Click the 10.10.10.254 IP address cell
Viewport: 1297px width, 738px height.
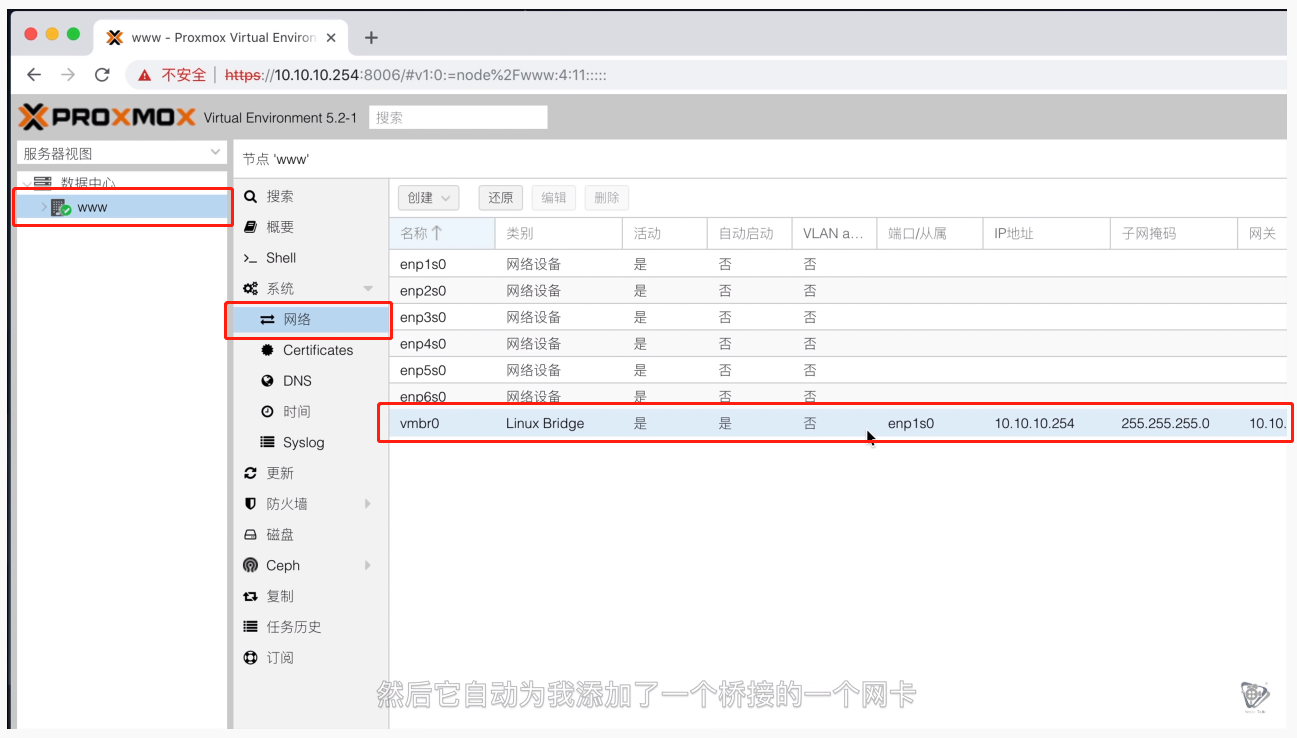[1034, 423]
